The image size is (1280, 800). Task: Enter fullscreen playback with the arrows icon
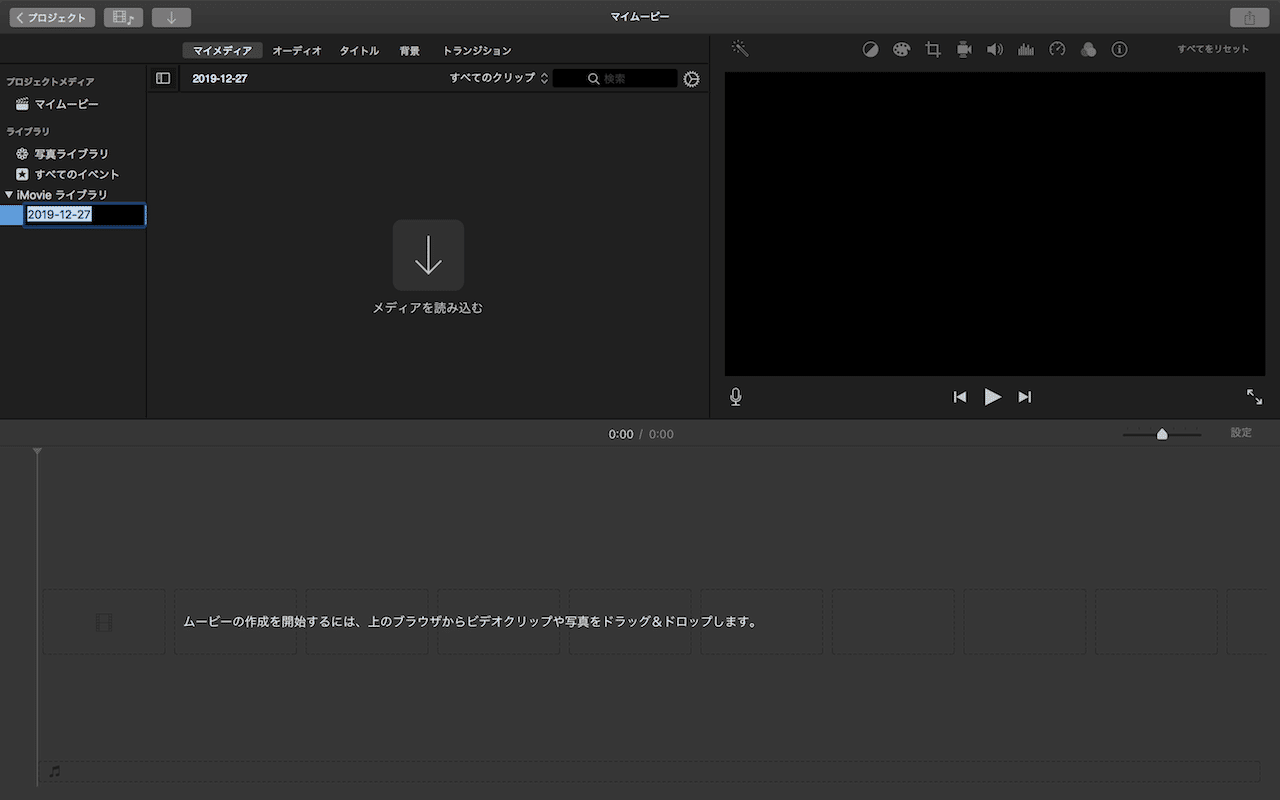tap(1254, 397)
